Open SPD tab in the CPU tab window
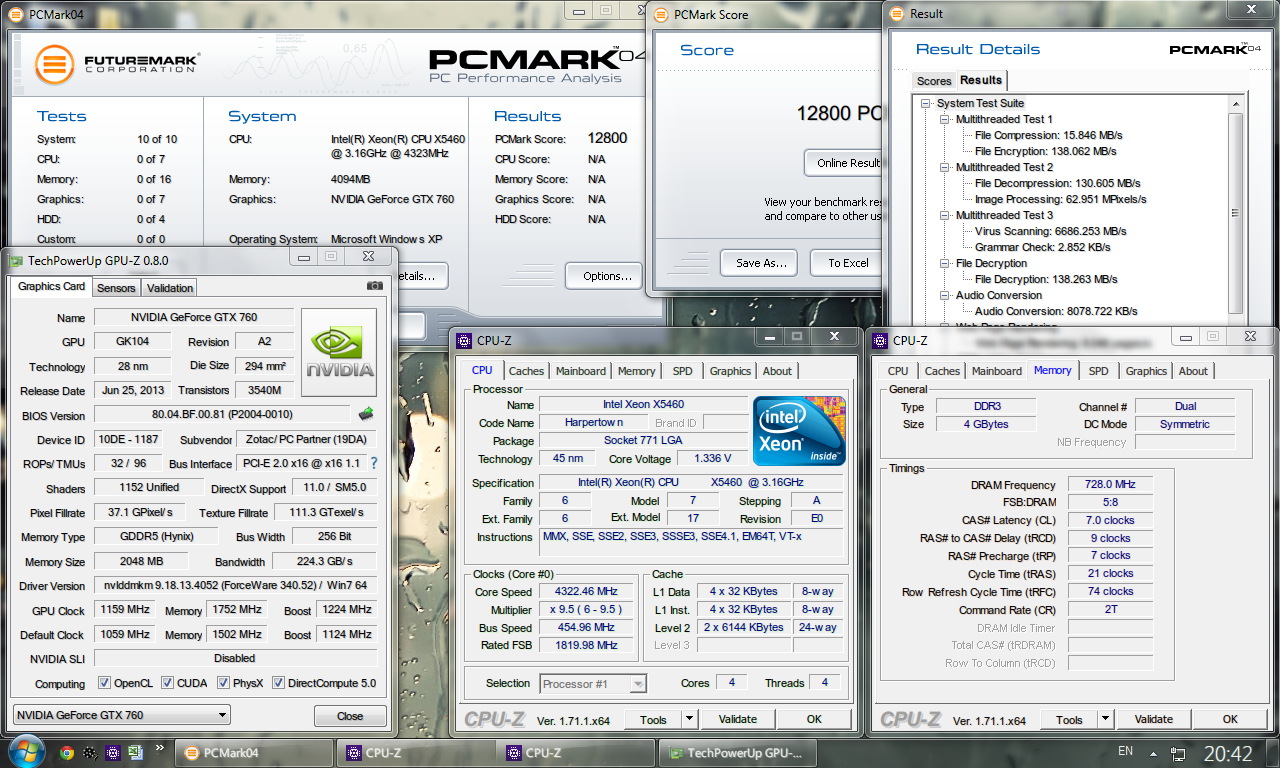 [x=682, y=371]
